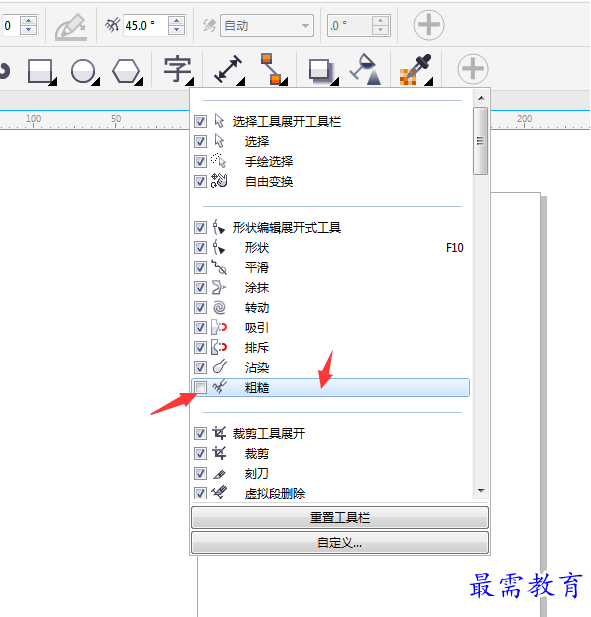Click the list scrollbar thumb

coord(480,141)
